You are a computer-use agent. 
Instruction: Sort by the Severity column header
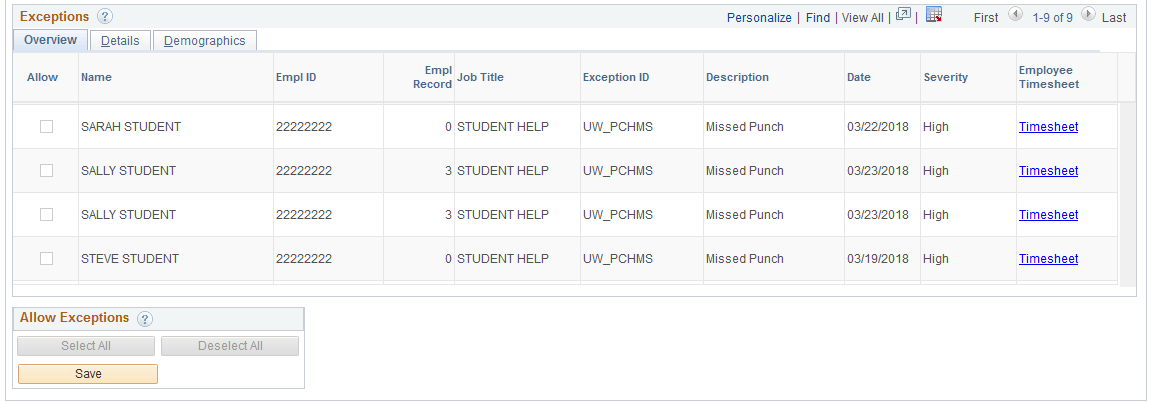tap(945, 77)
